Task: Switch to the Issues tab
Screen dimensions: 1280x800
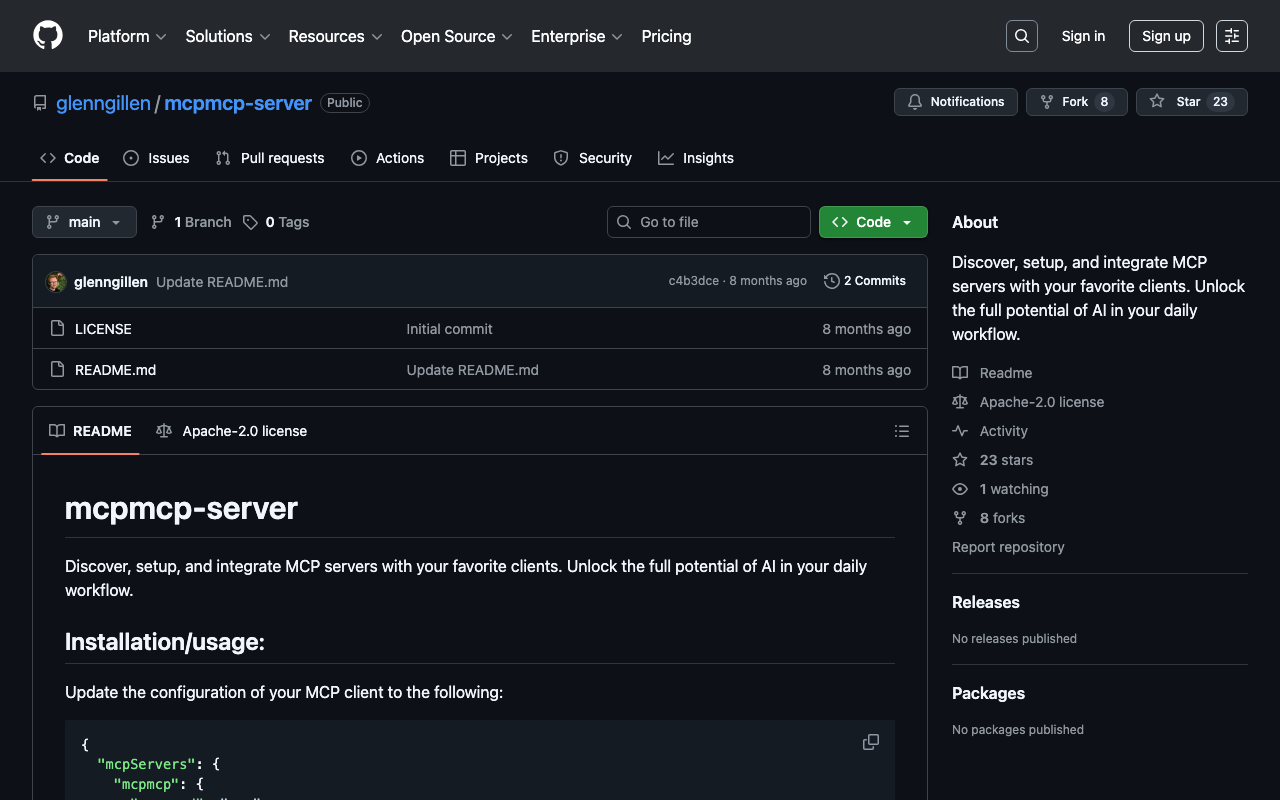Action: click(157, 158)
